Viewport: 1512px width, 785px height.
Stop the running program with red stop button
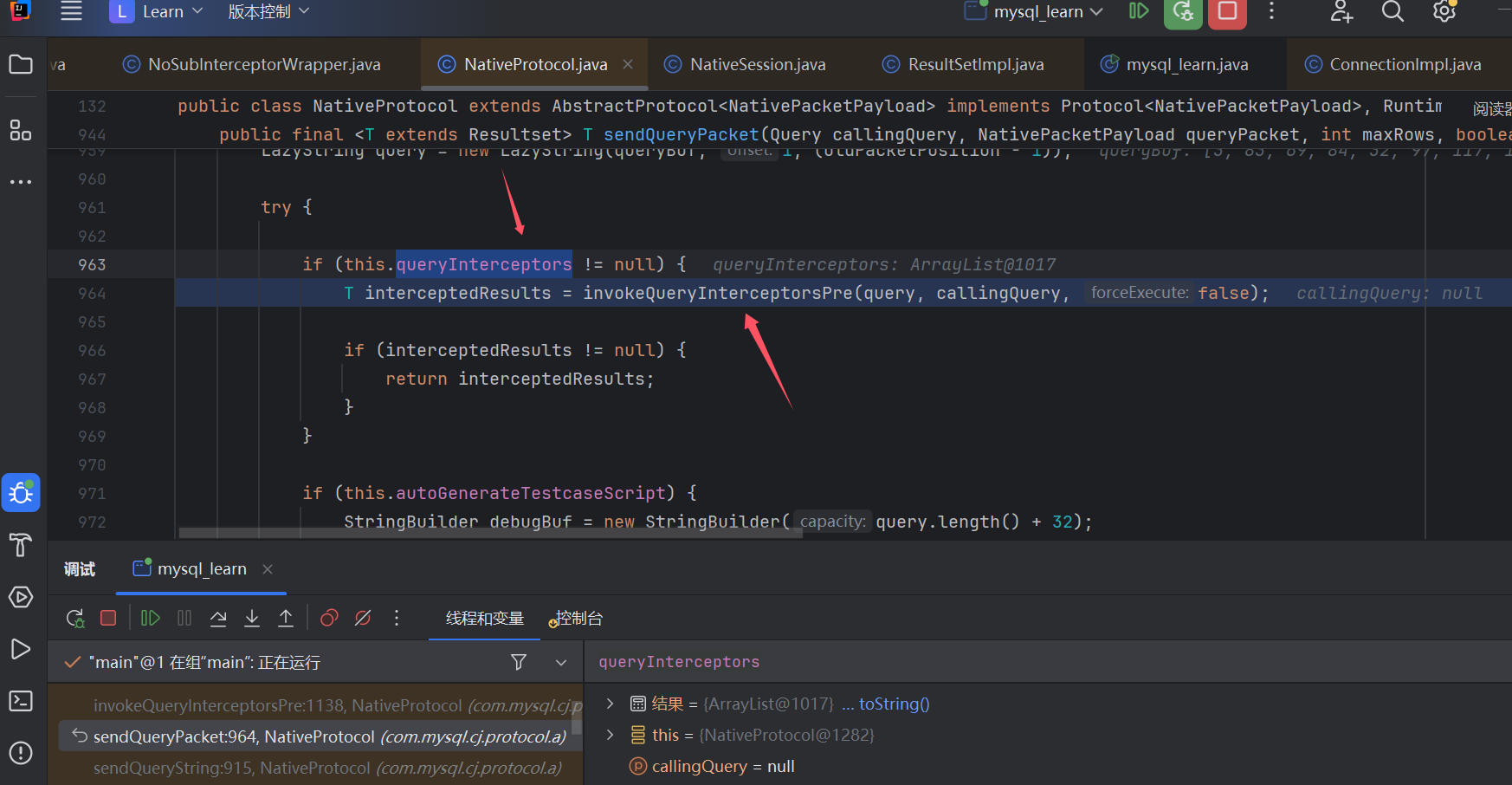tap(1227, 12)
